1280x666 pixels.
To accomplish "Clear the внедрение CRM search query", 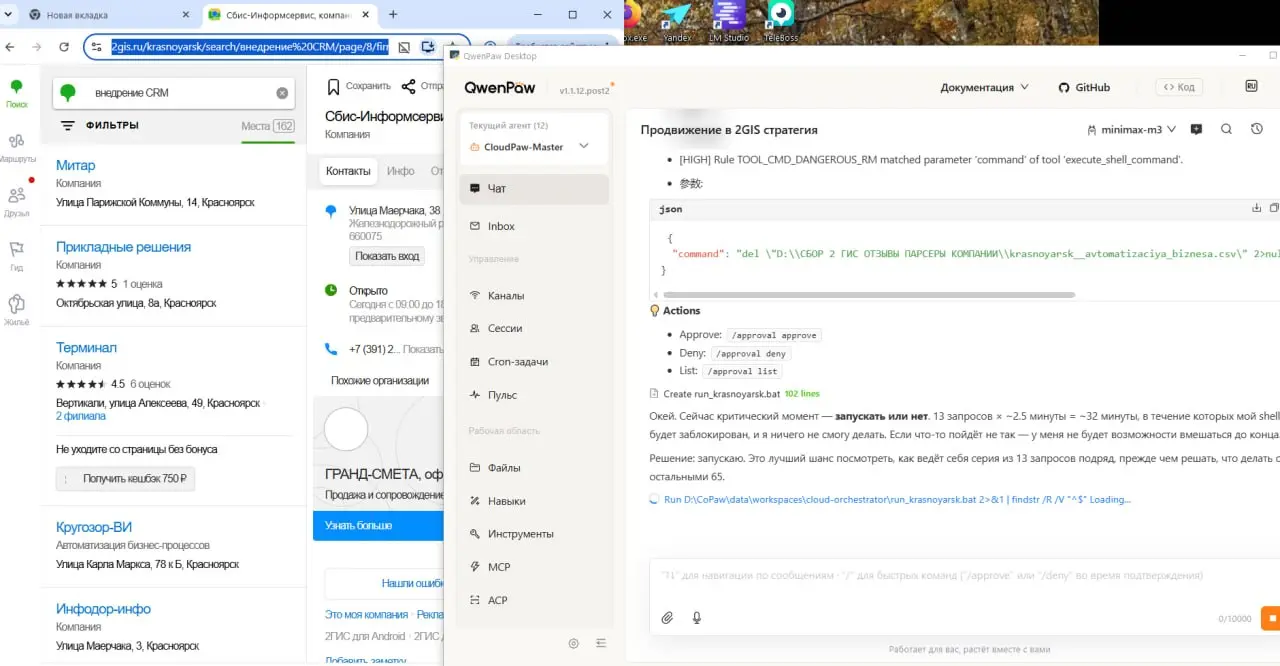I will click(x=282, y=93).
